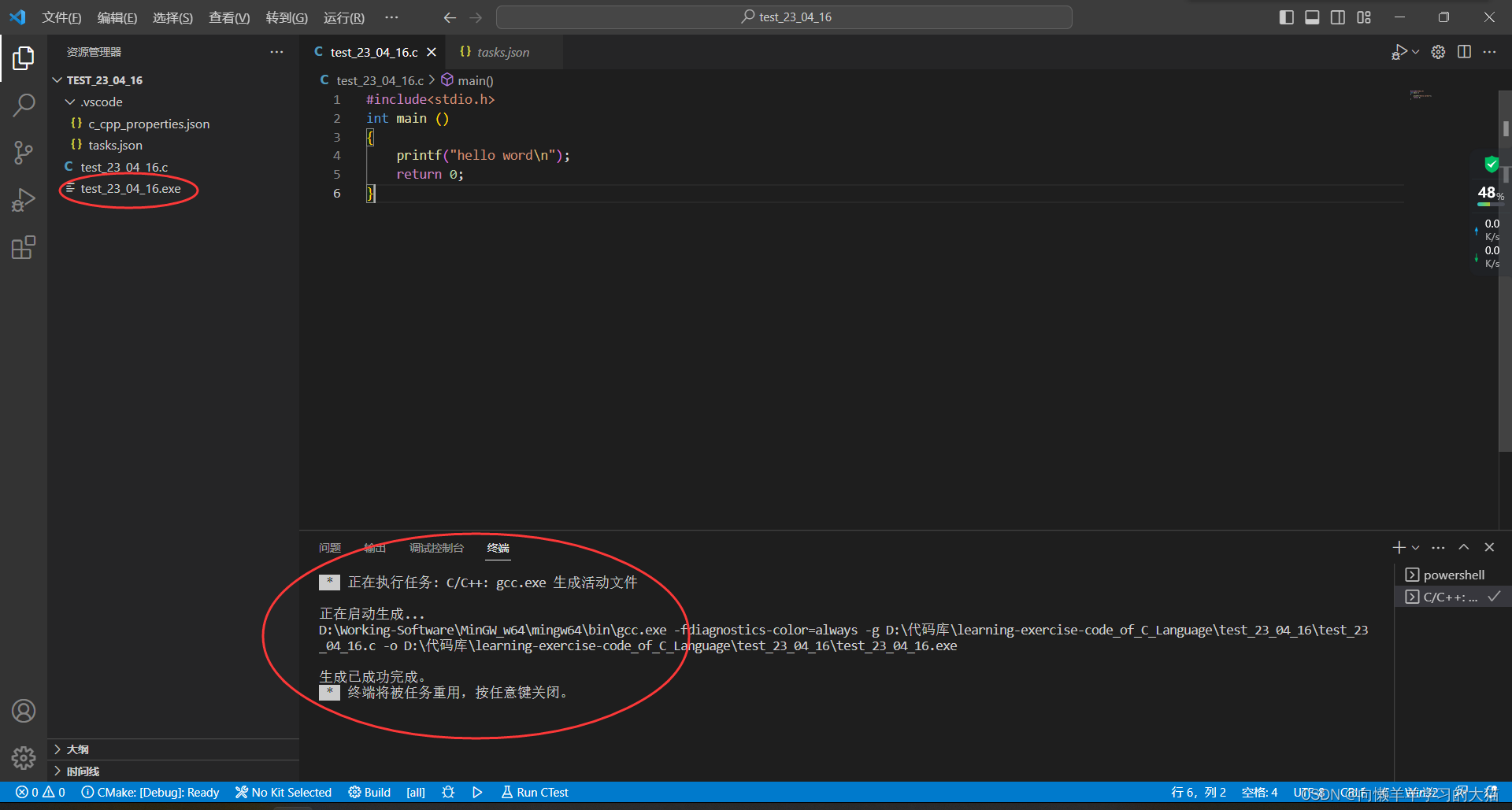Close the terminal panel
This screenshot has width=1512, height=810.
1489,547
